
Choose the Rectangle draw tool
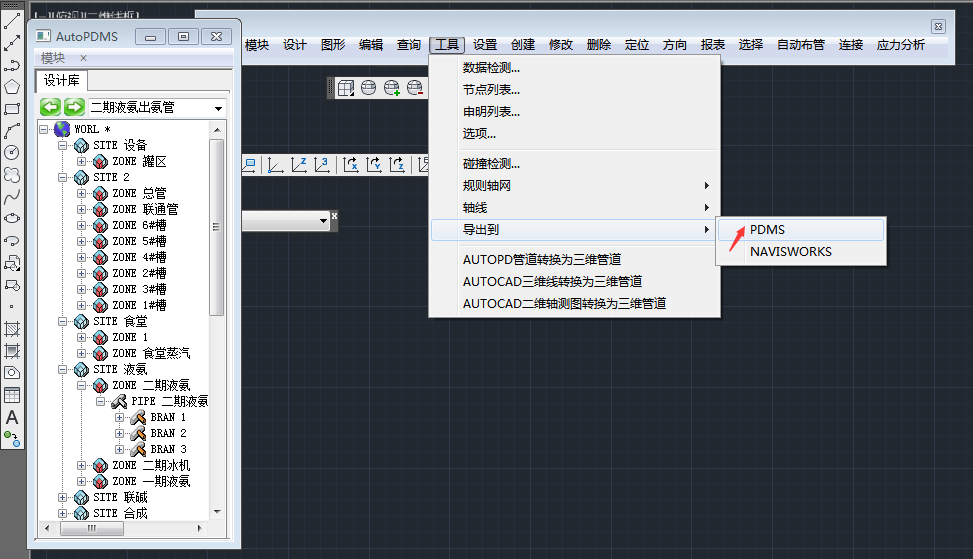click(12, 109)
